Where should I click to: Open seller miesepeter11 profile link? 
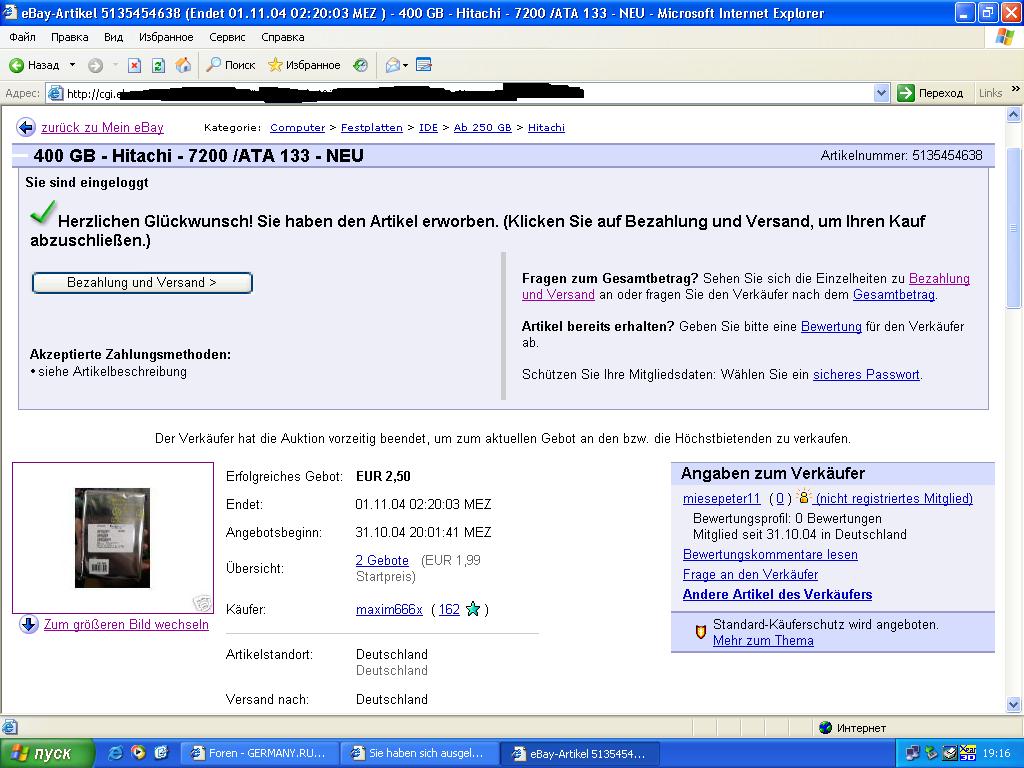[x=722, y=498]
